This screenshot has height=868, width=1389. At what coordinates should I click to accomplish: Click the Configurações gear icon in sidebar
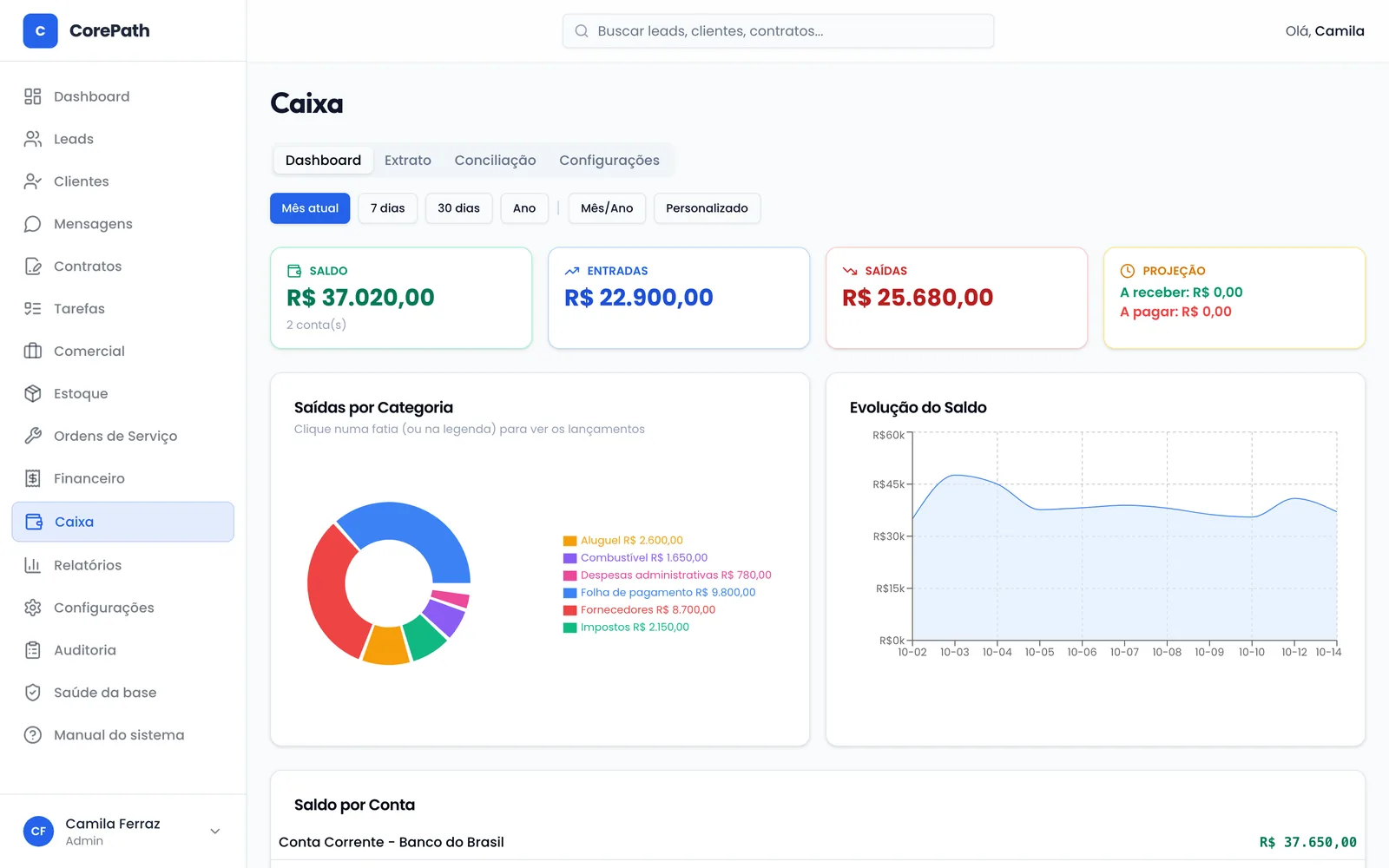click(33, 608)
